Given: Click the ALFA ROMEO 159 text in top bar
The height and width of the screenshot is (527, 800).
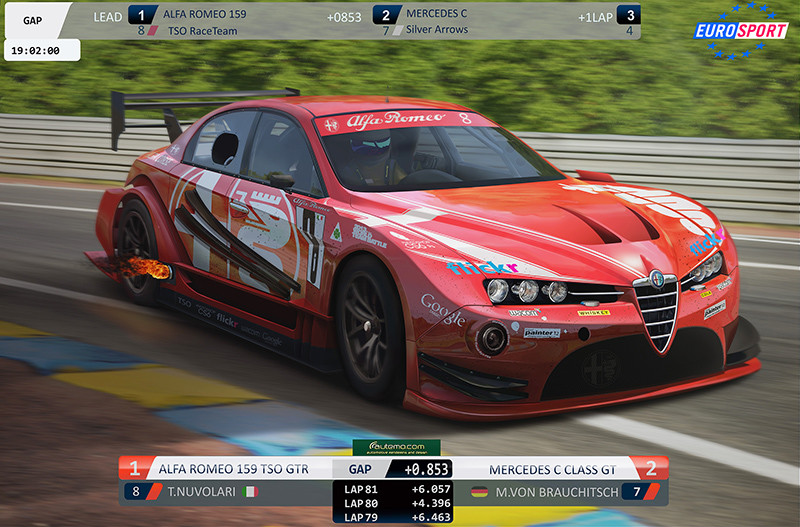Looking at the screenshot, I should (x=205, y=14).
